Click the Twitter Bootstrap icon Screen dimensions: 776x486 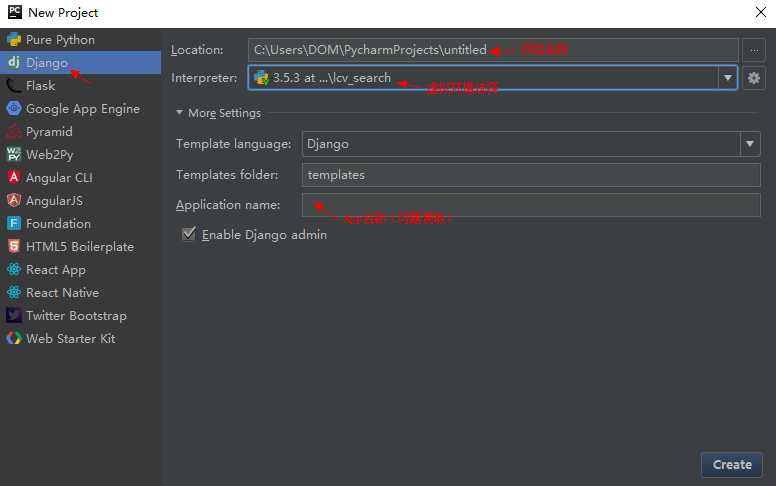14,315
